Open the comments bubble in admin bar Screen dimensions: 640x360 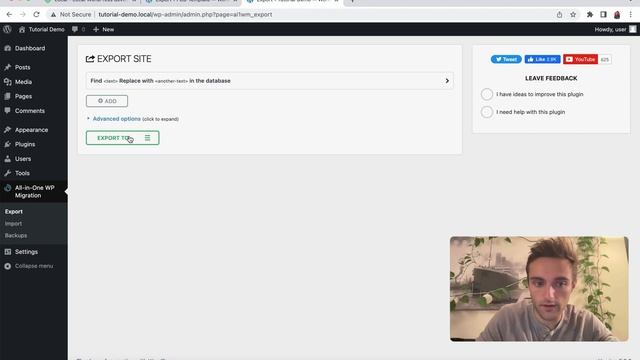pyautogui.click(x=75, y=29)
